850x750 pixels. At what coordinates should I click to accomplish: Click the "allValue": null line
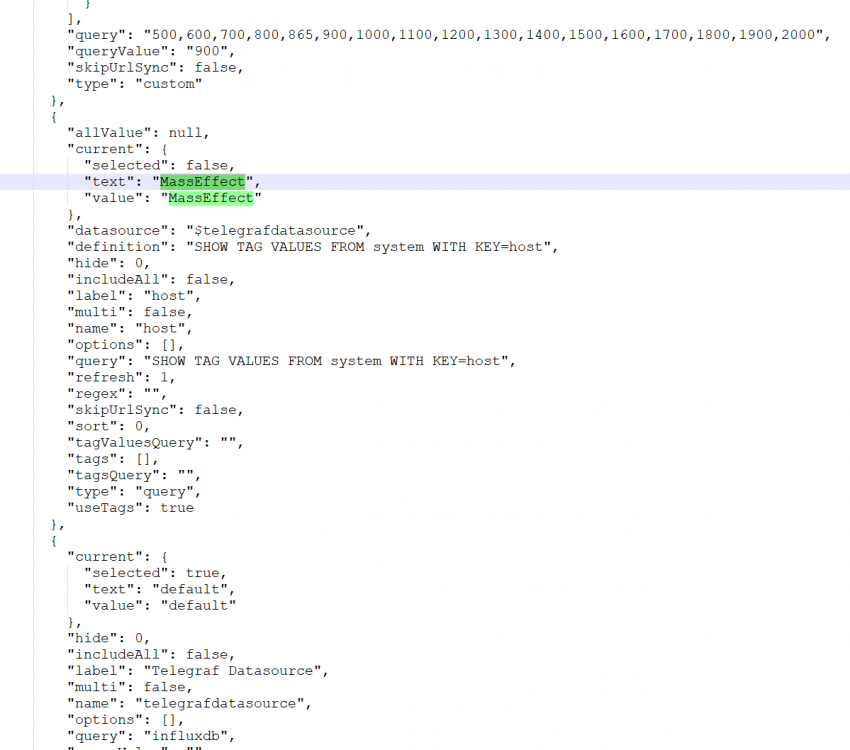click(x=138, y=133)
